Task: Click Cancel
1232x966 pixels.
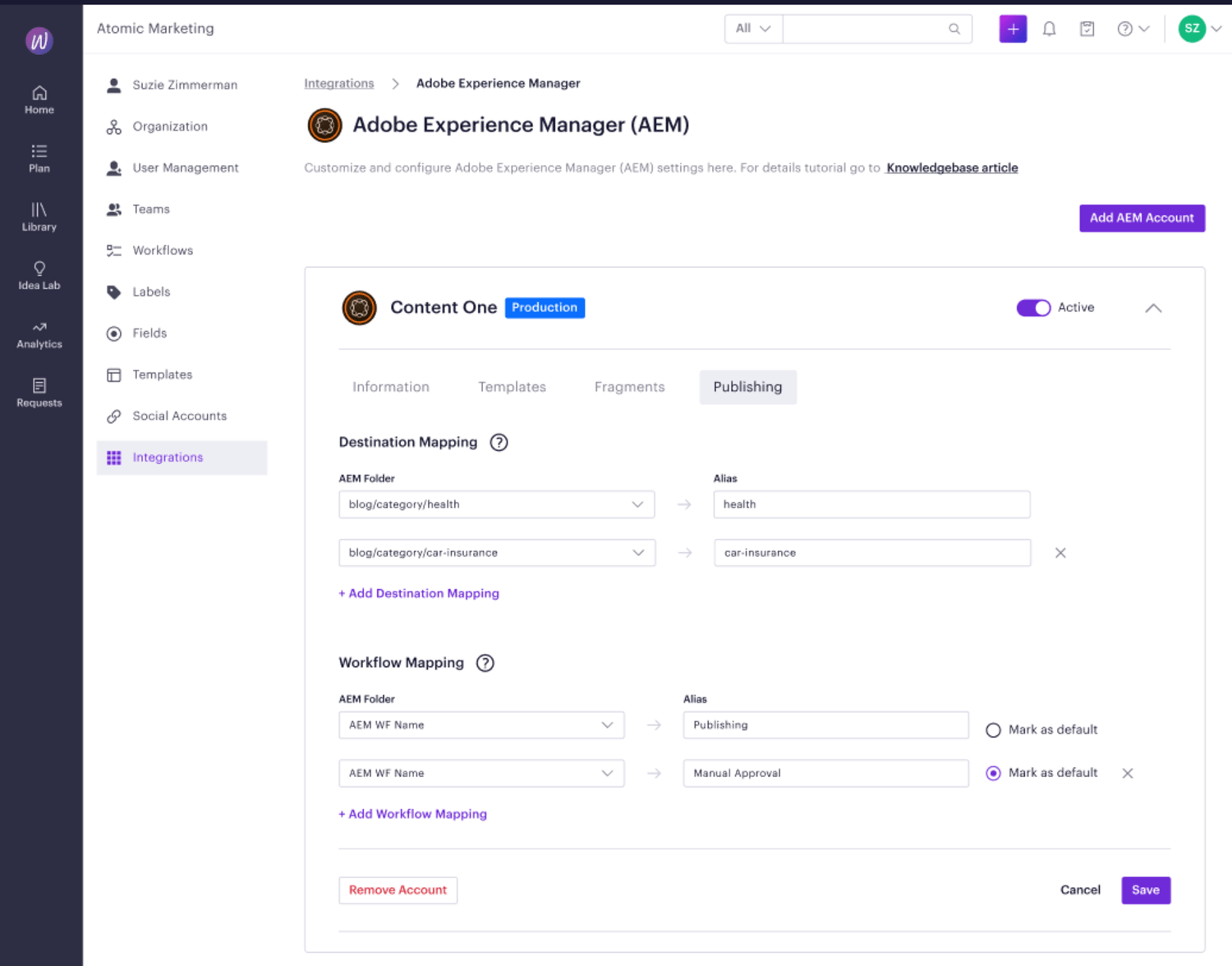Action: 1080,890
